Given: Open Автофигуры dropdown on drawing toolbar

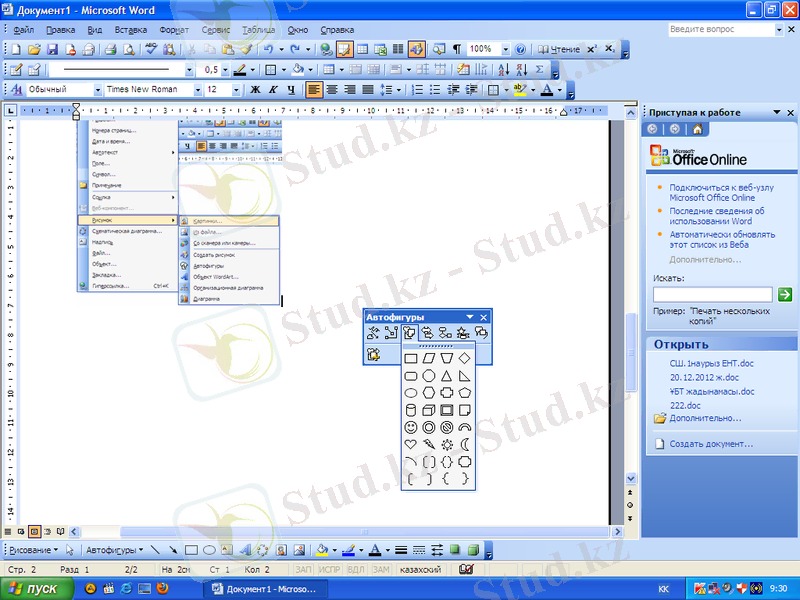Looking at the screenshot, I should coord(114,550).
